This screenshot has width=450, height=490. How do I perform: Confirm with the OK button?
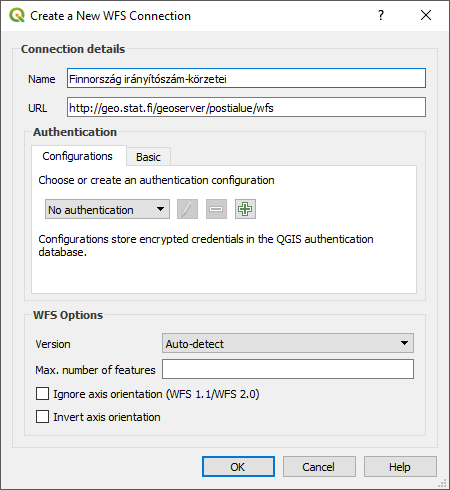pyautogui.click(x=238, y=467)
